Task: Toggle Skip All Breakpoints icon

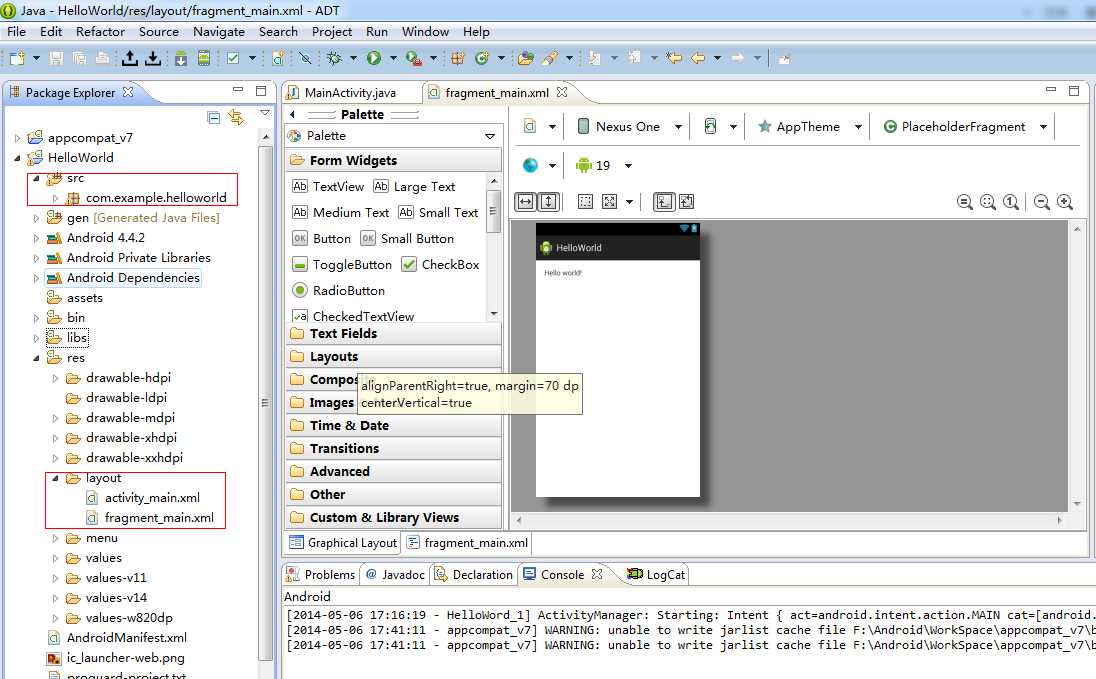Action: [x=305, y=59]
